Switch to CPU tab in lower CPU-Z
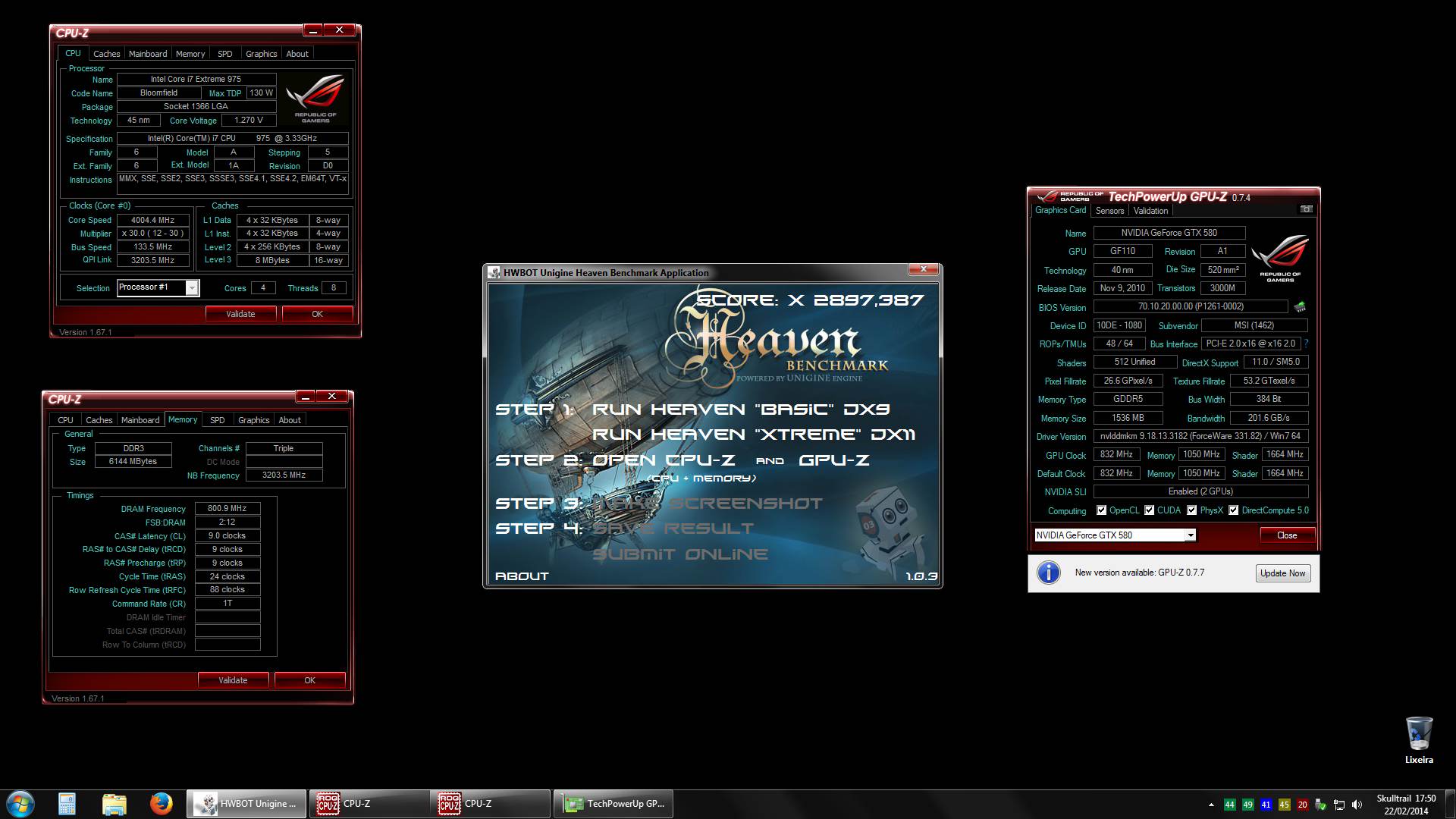 pos(66,420)
